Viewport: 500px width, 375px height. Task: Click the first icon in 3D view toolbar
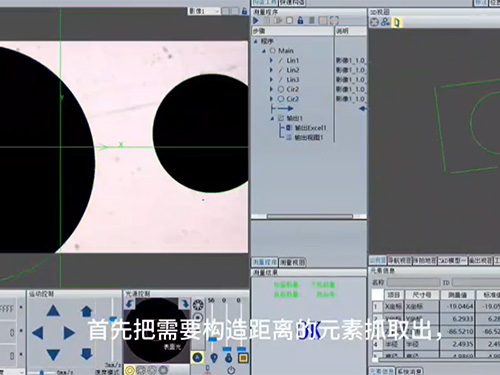coord(375,22)
